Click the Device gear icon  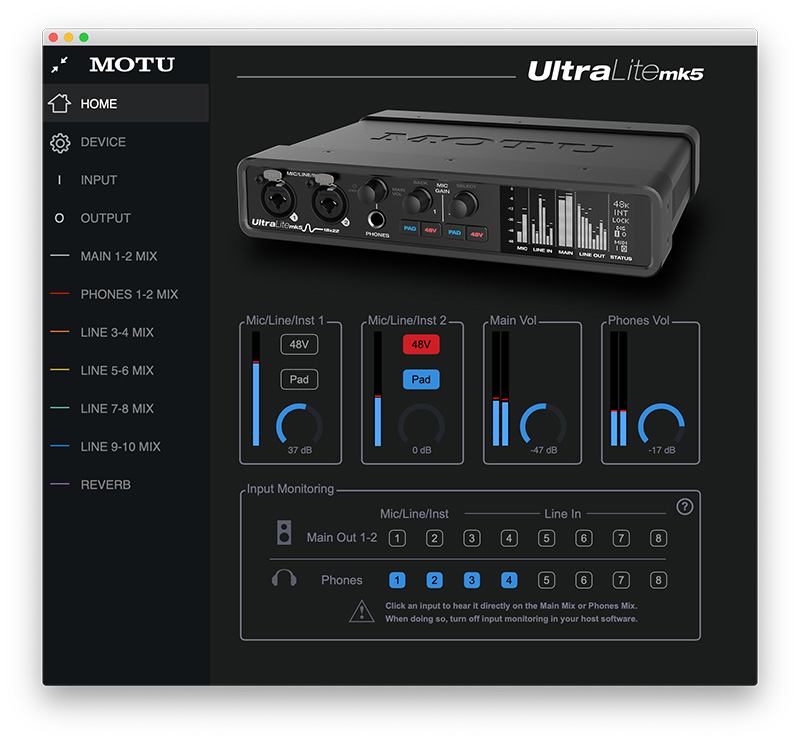coord(60,143)
